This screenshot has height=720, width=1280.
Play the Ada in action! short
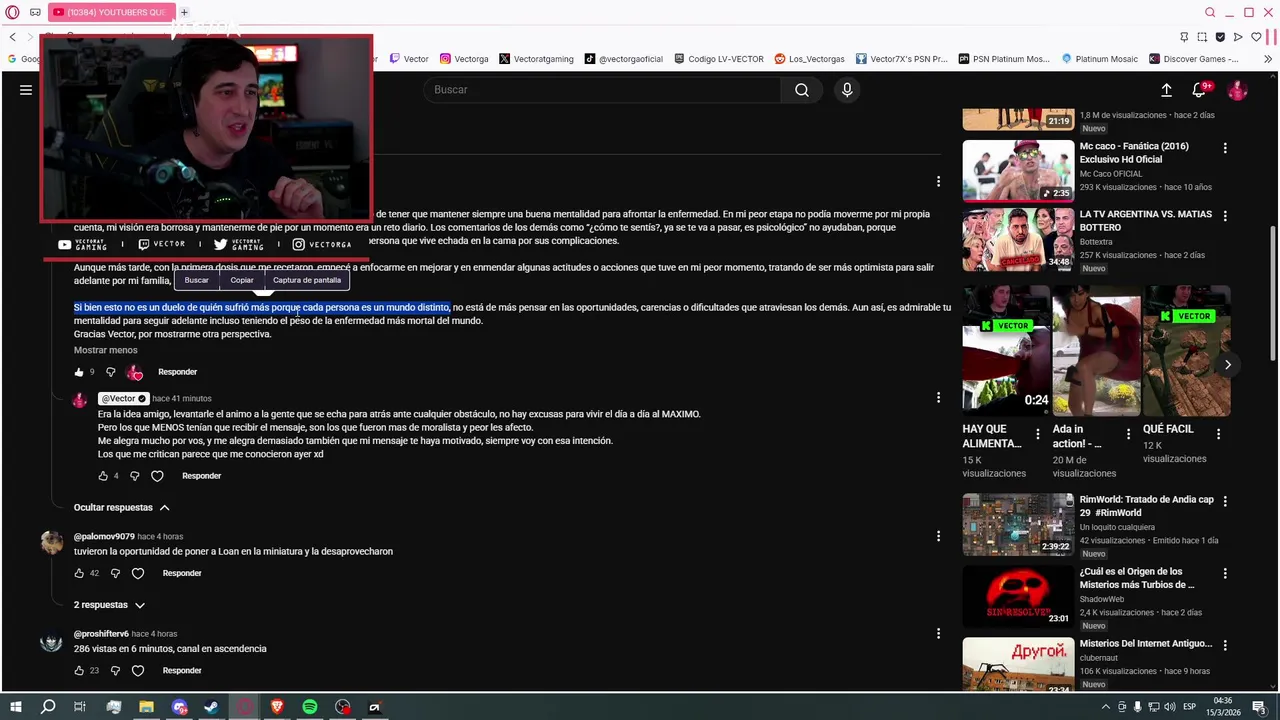pyautogui.click(x=1096, y=351)
